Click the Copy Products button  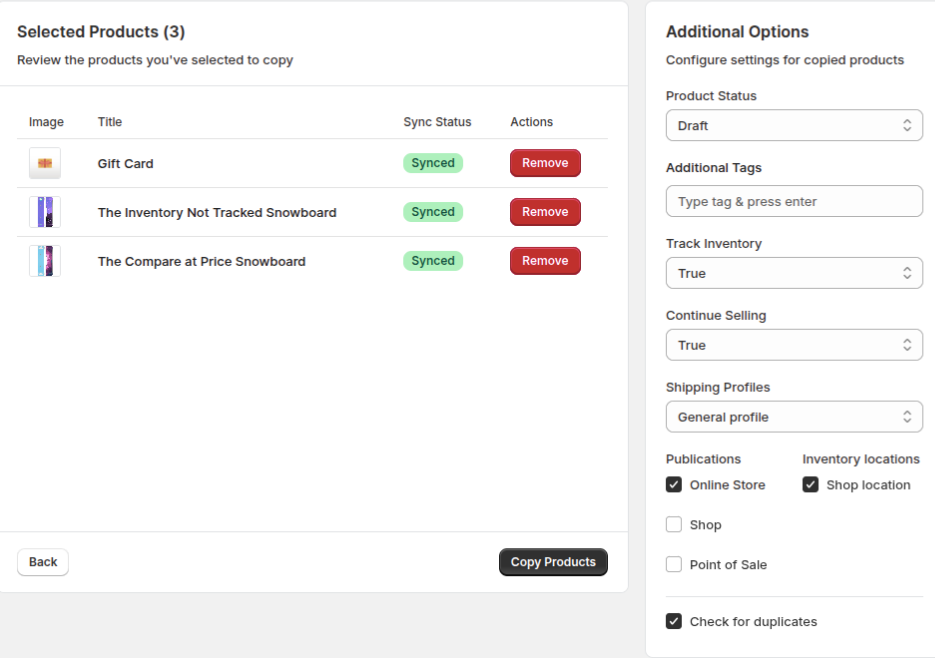click(553, 562)
